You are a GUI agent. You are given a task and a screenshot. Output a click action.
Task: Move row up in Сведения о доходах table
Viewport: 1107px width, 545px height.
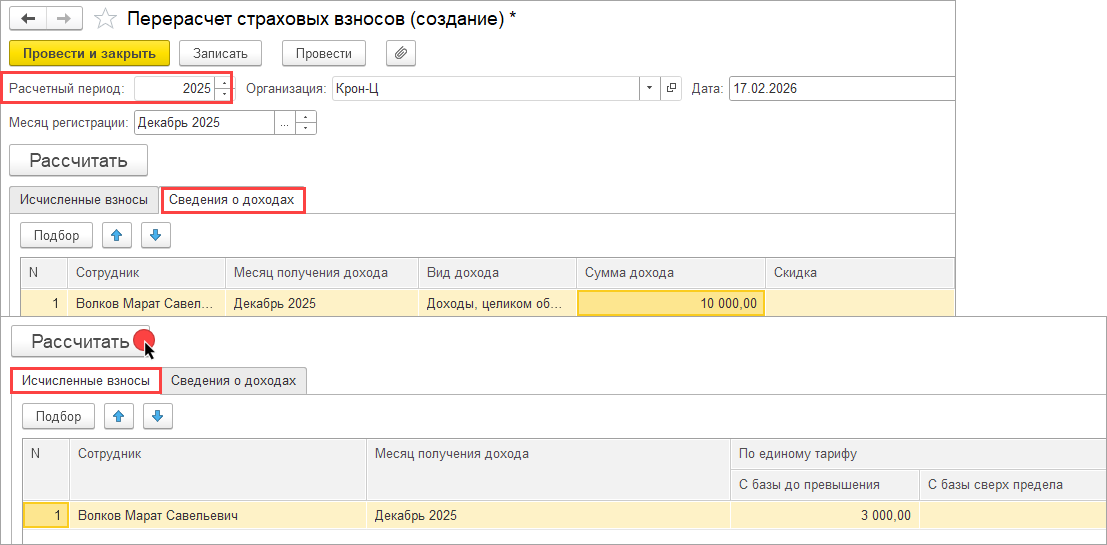coord(120,235)
